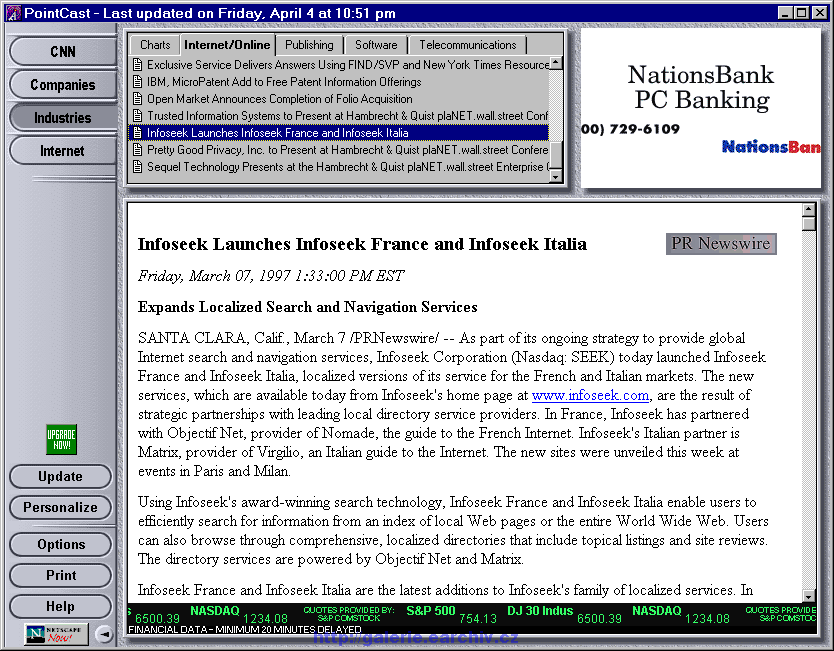Click document icon beside Pretty Good Privacy headline
Screen dimensions: 834x651
point(137,150)
